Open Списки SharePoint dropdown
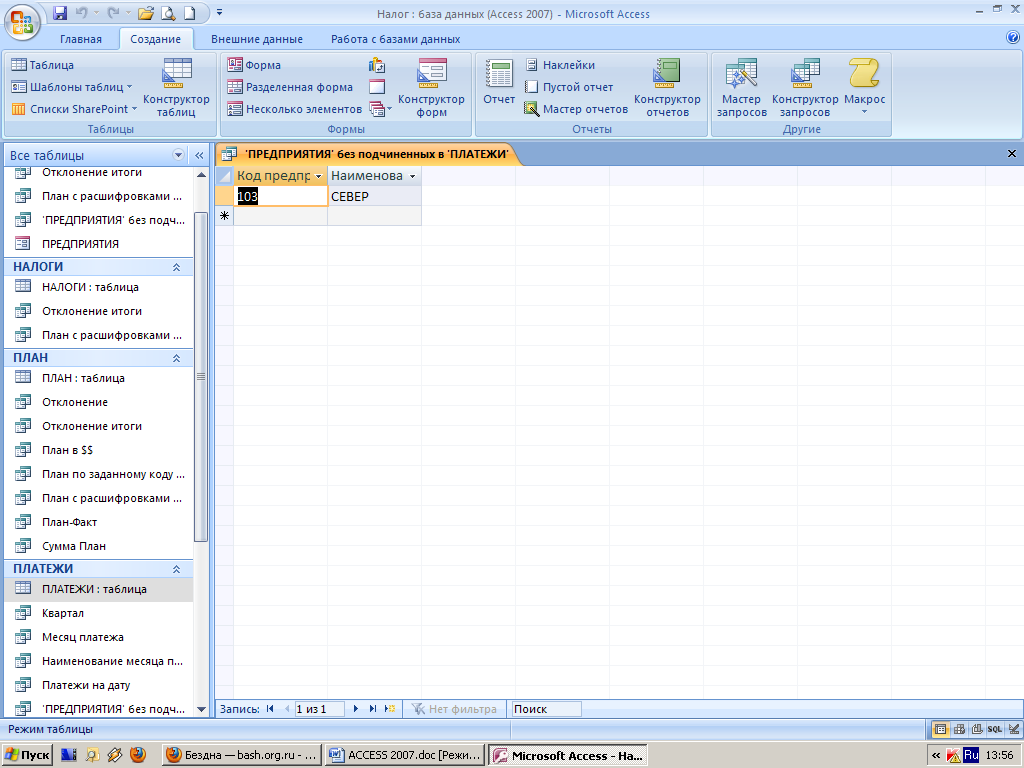The height and width of the screenshot is (768, 1024). point(74,109)
